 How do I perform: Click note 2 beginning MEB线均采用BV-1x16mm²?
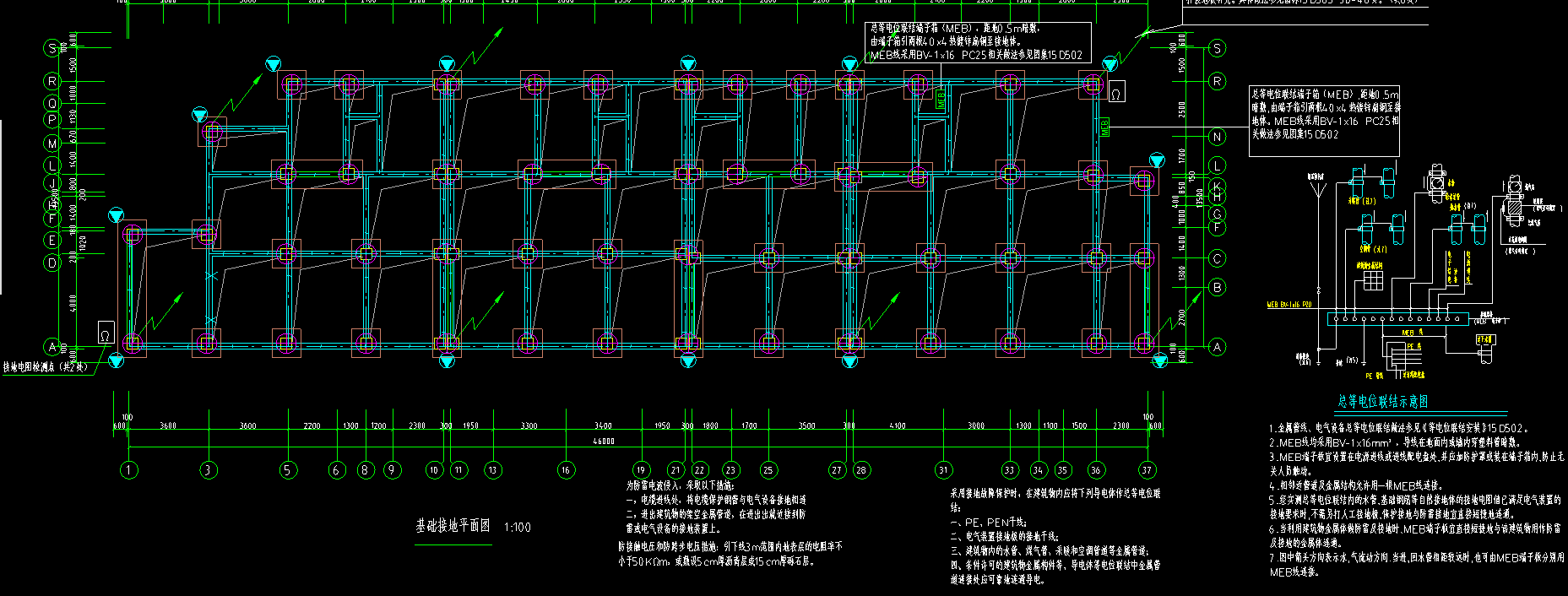coord(1396,442)
